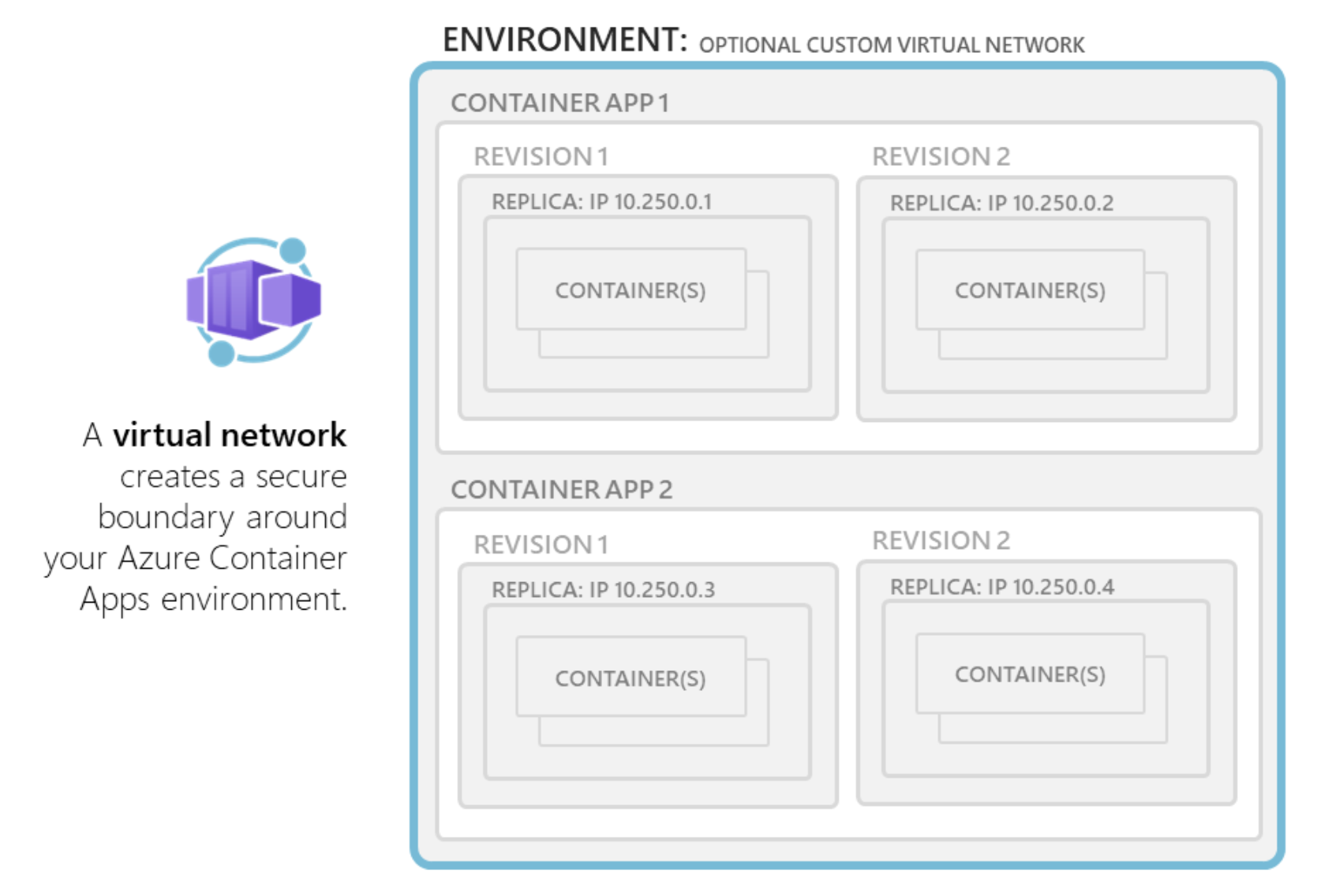The width and height of the screenshot is (1321, 896).
Task: Click the 'your Azure Container' description line
Action: pos(196,558)
